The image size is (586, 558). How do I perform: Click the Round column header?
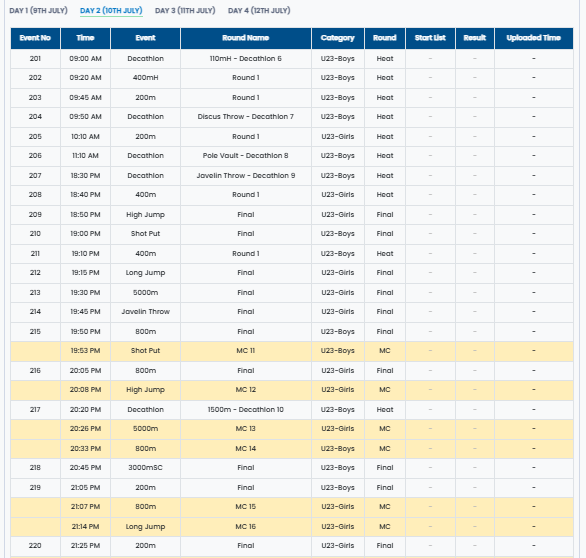click(385, 38)
